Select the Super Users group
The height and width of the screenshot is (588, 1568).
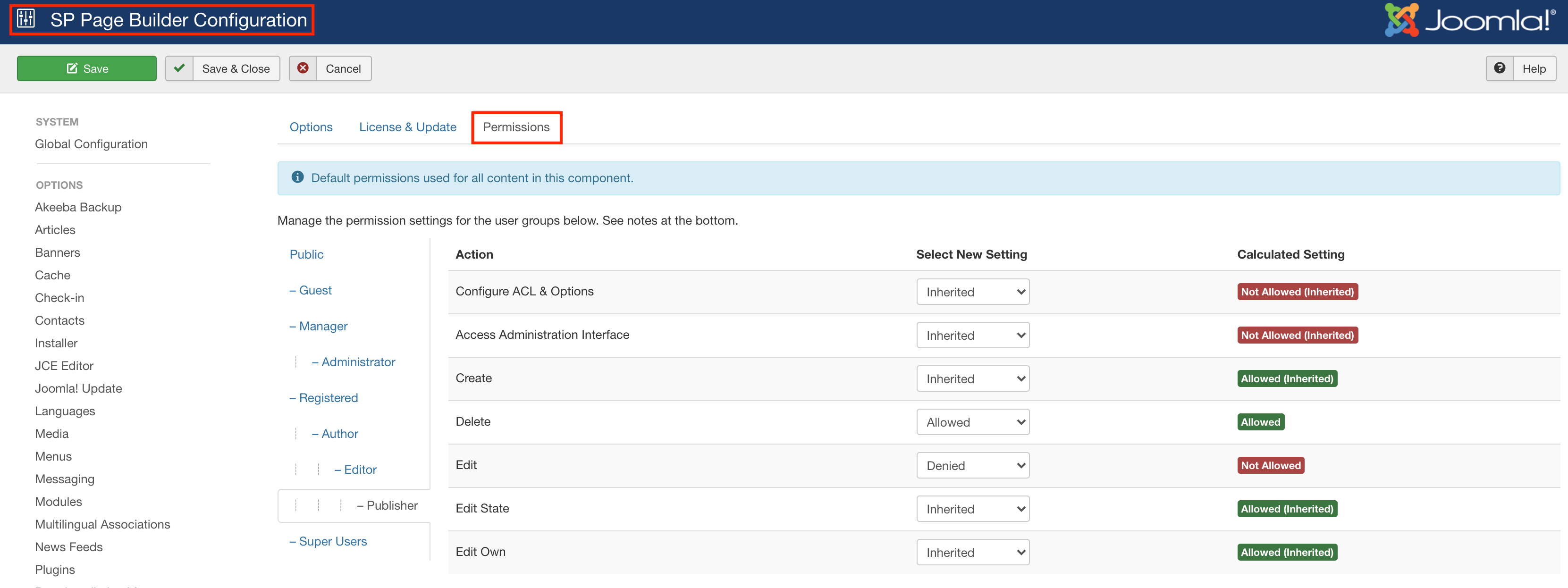[332, 541]
